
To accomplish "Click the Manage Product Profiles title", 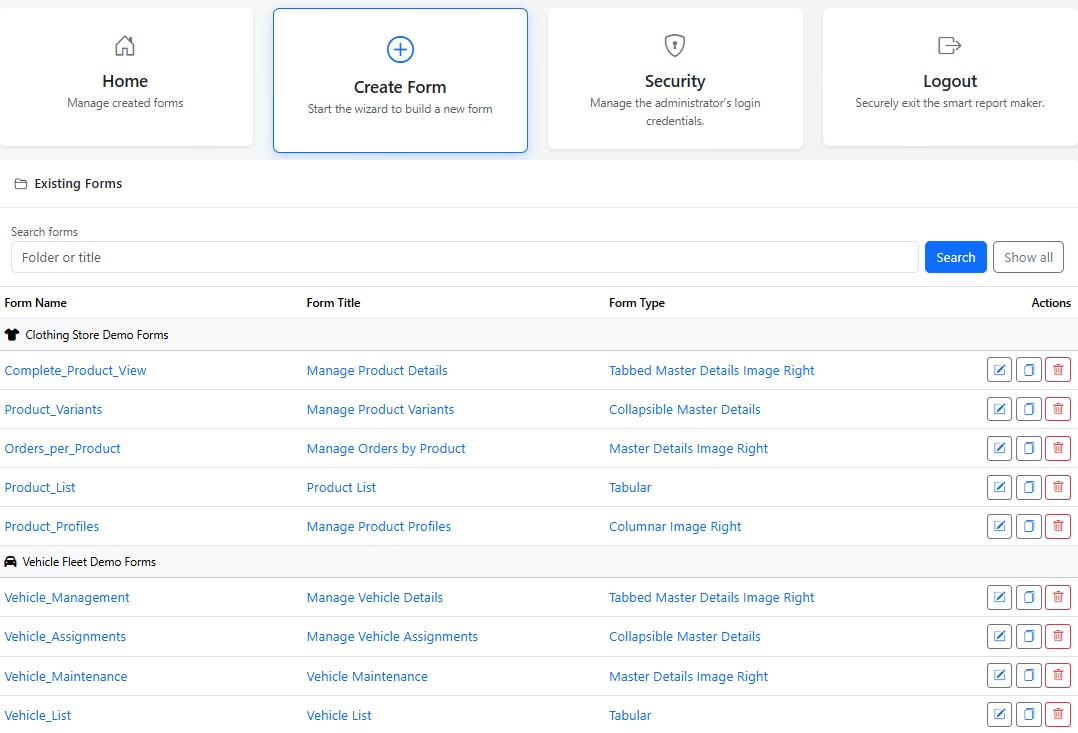I will pos(379,527).
